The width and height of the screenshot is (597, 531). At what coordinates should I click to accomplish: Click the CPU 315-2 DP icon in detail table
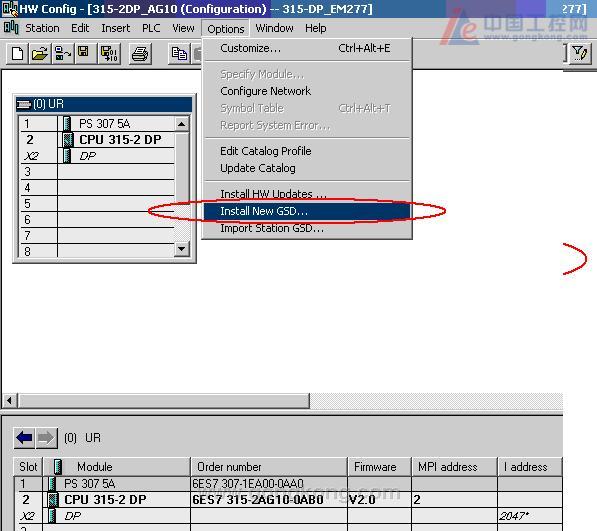click(53, 499)
